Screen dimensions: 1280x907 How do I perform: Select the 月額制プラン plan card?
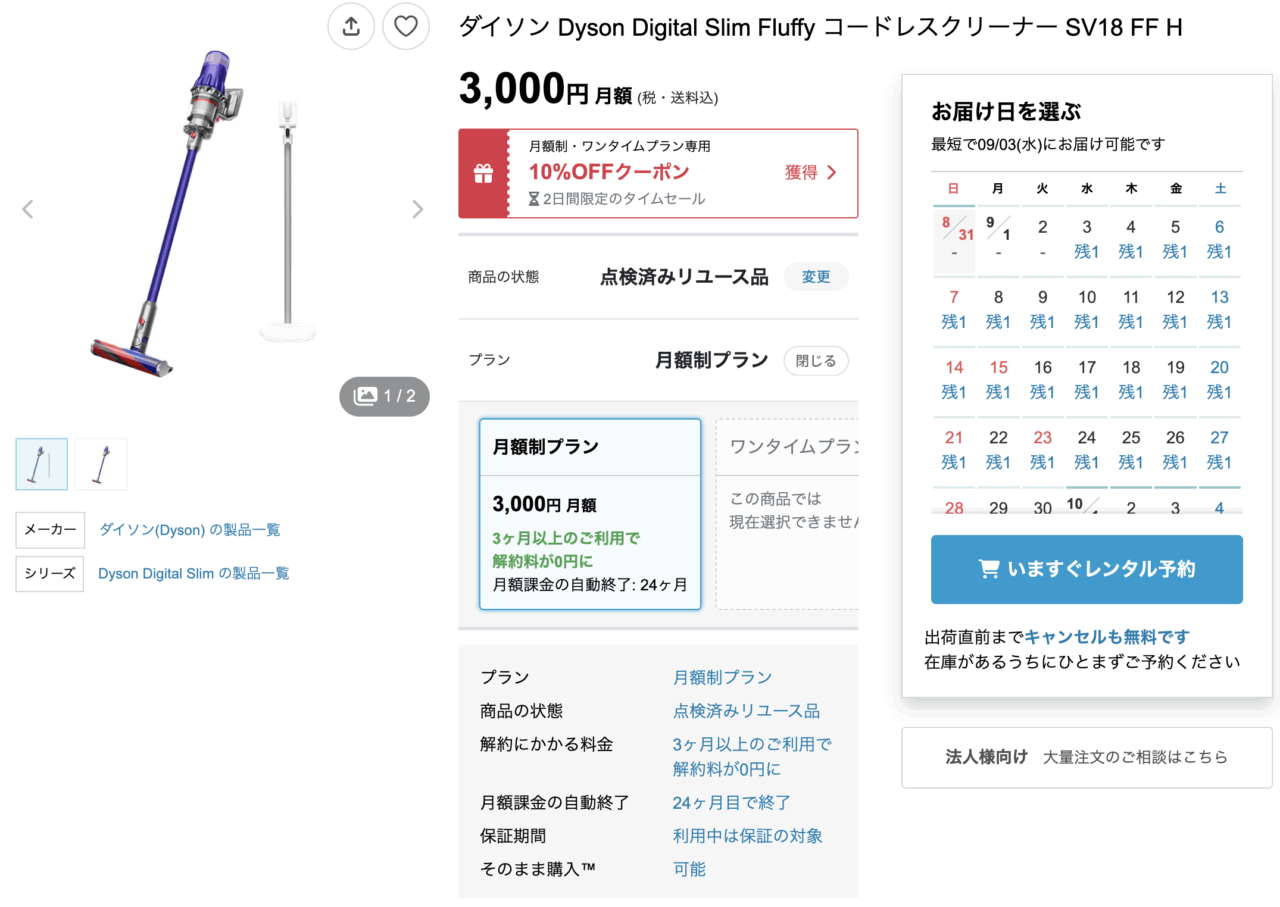tap(590, 514)
